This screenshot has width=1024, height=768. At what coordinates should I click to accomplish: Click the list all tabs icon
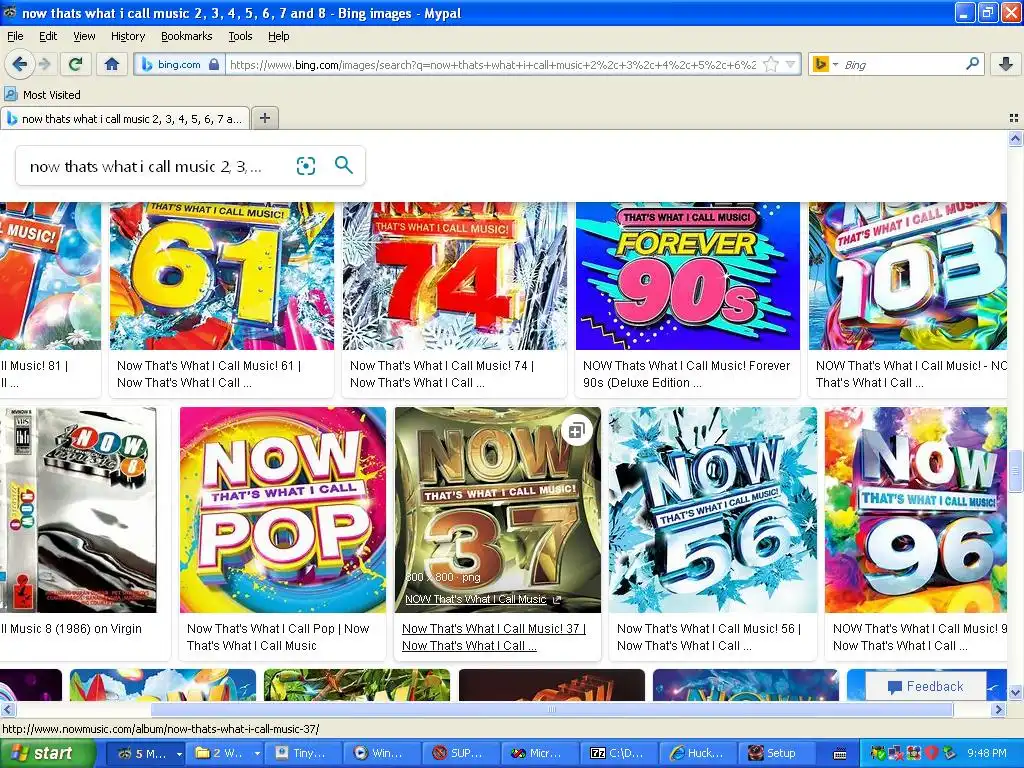tap(1014, 118)
